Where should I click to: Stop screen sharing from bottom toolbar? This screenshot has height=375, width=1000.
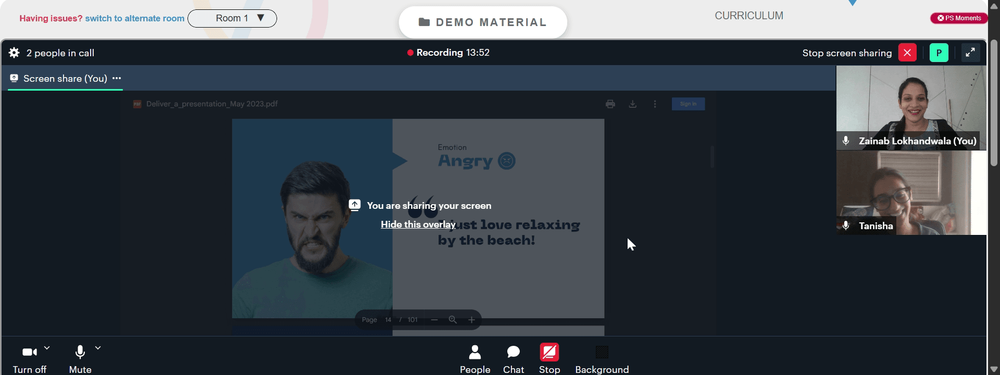[x=549, y=359]
